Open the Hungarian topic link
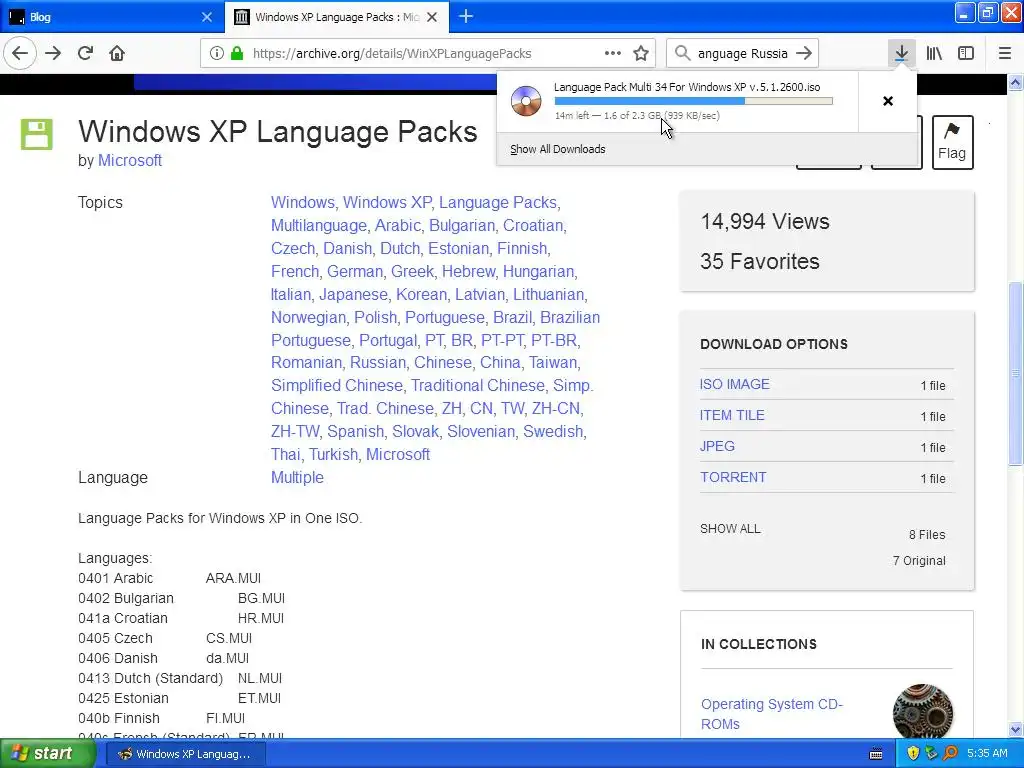The width and height of the screenshot is (1024, 768). tap(538, 271)
